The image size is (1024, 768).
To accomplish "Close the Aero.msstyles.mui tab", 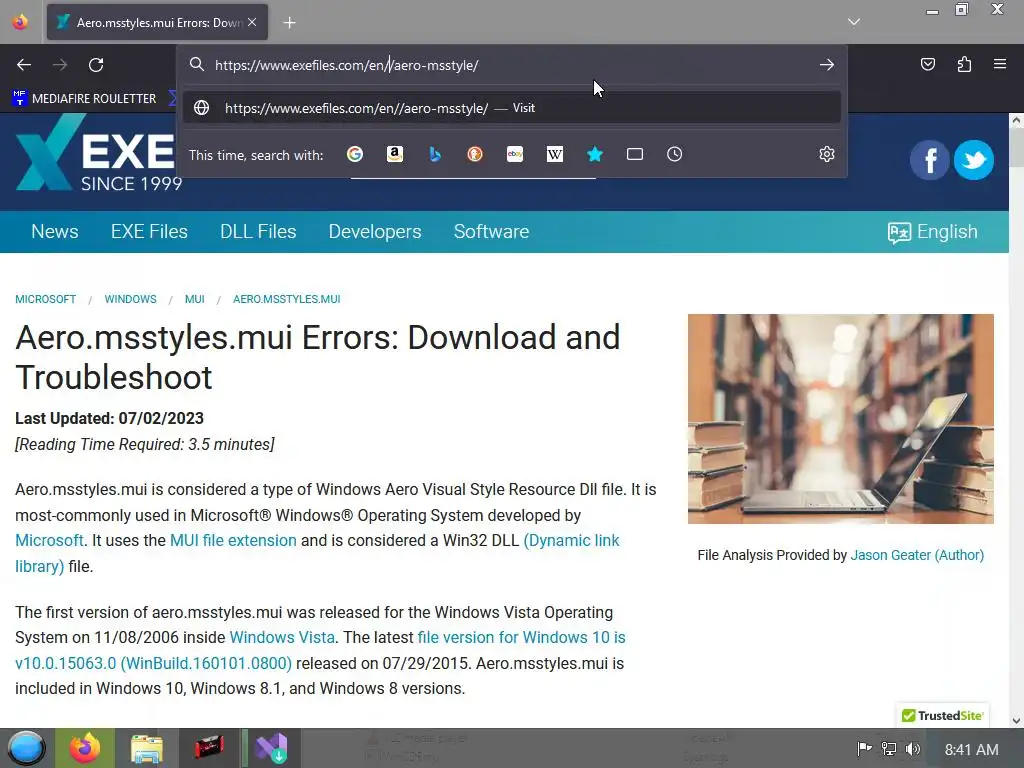I will pos(252,22).
